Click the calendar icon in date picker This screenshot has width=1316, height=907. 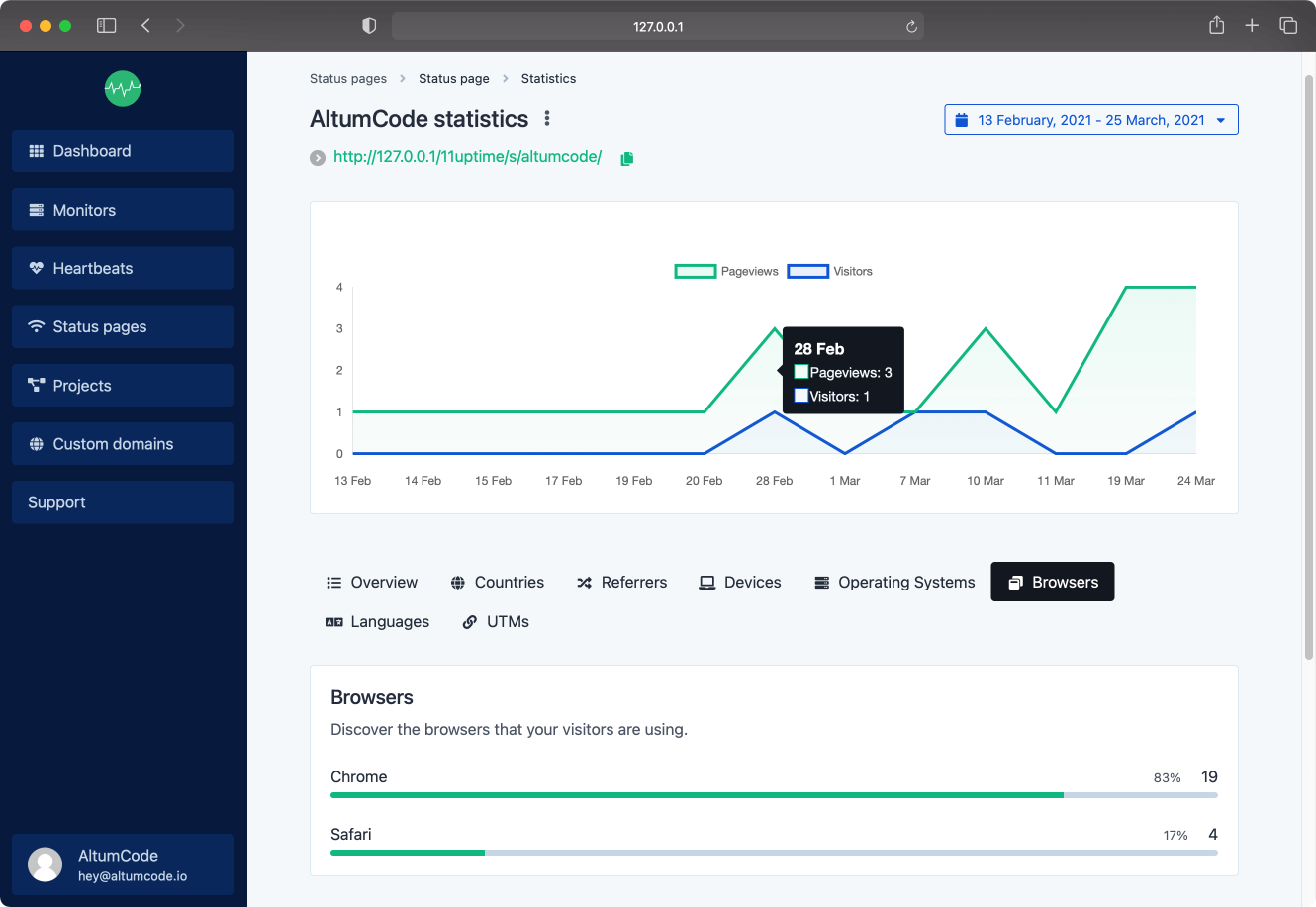tap(961, 120)
